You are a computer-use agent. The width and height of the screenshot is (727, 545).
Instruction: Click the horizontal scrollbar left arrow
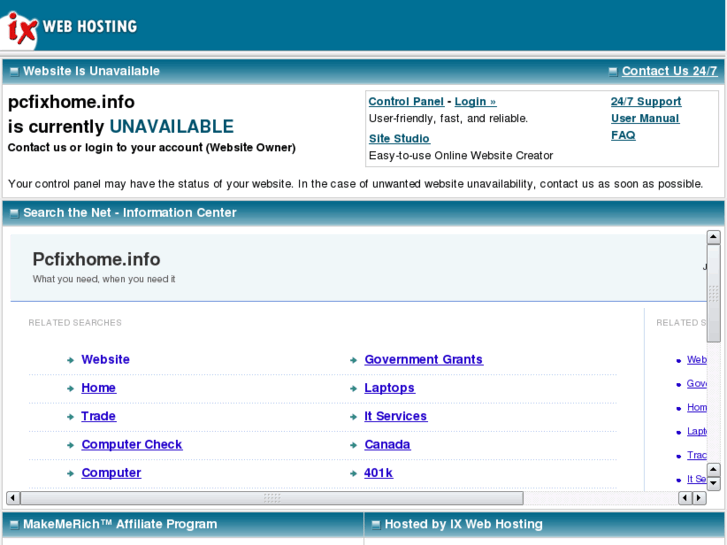pyautogui.click(x=13, y=498)
